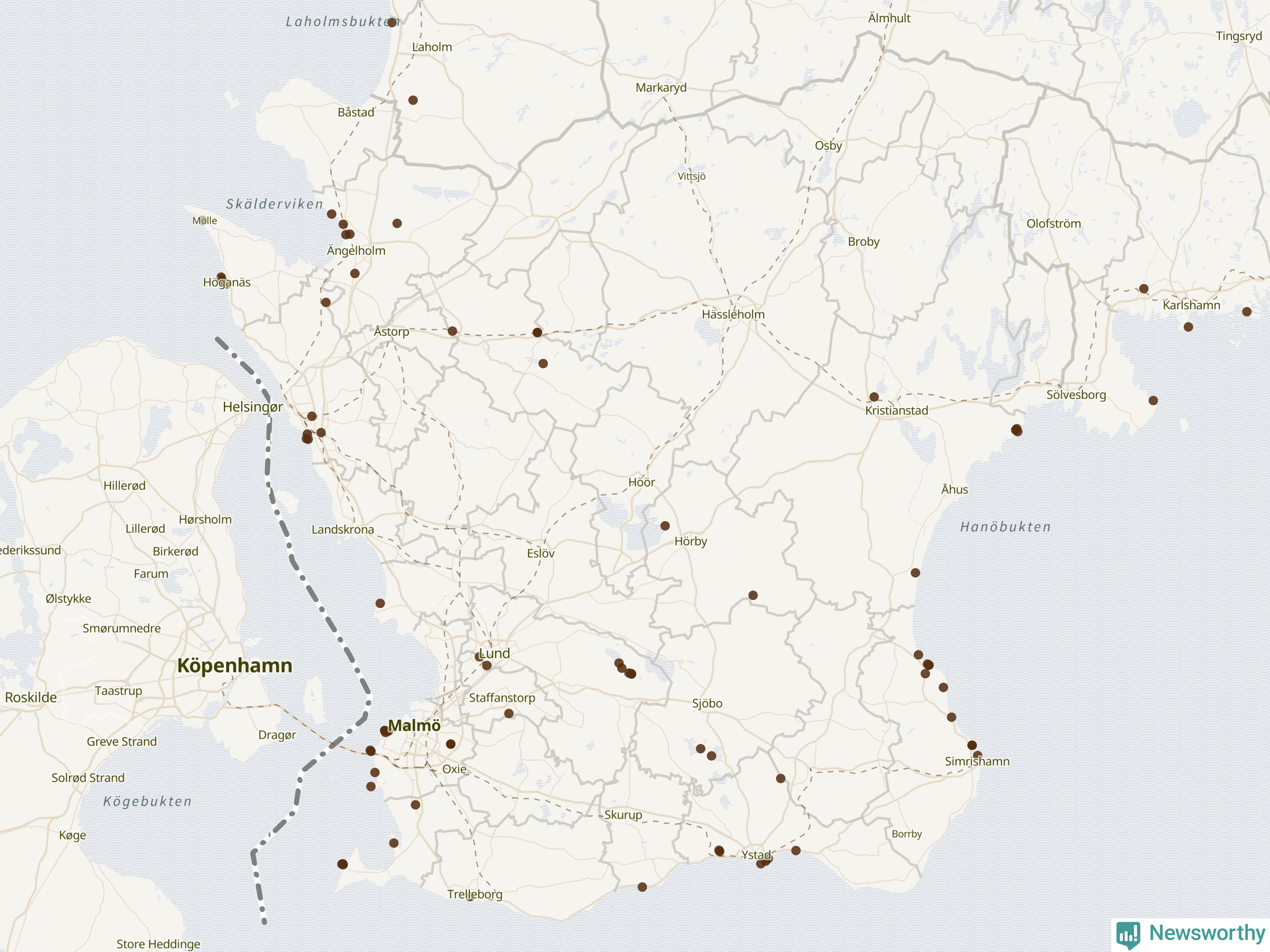Image resolution: width=1270 pixels, height=952 pixels.
Task: Click the Laholm label
Action: click(x=432, y=47)
